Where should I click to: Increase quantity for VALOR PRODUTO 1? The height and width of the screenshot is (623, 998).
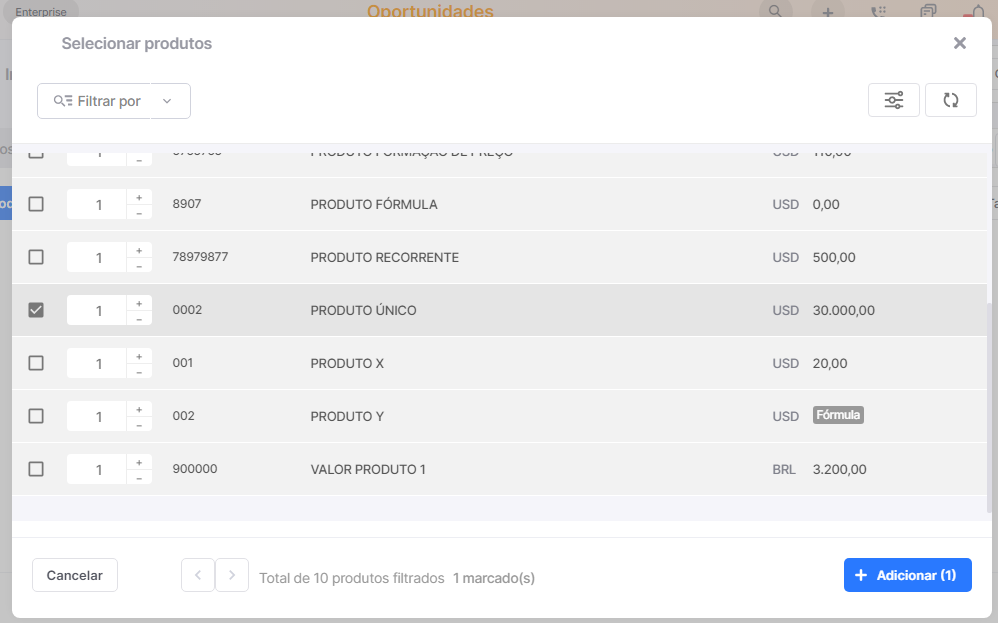tap(139, 462)
